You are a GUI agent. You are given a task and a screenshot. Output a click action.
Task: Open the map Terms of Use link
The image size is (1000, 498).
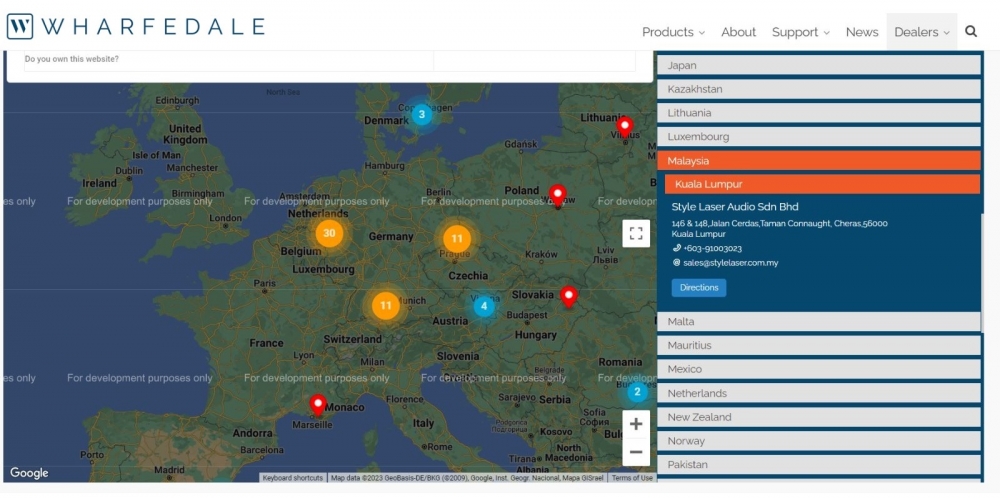click(633, 478)
